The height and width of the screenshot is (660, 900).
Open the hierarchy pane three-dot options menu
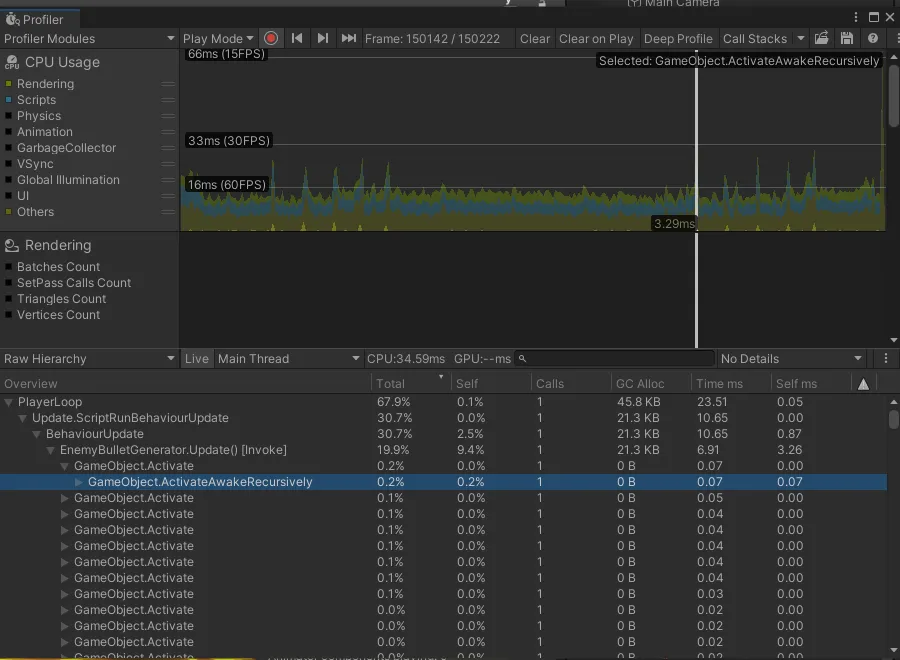[x=886, y=358]
